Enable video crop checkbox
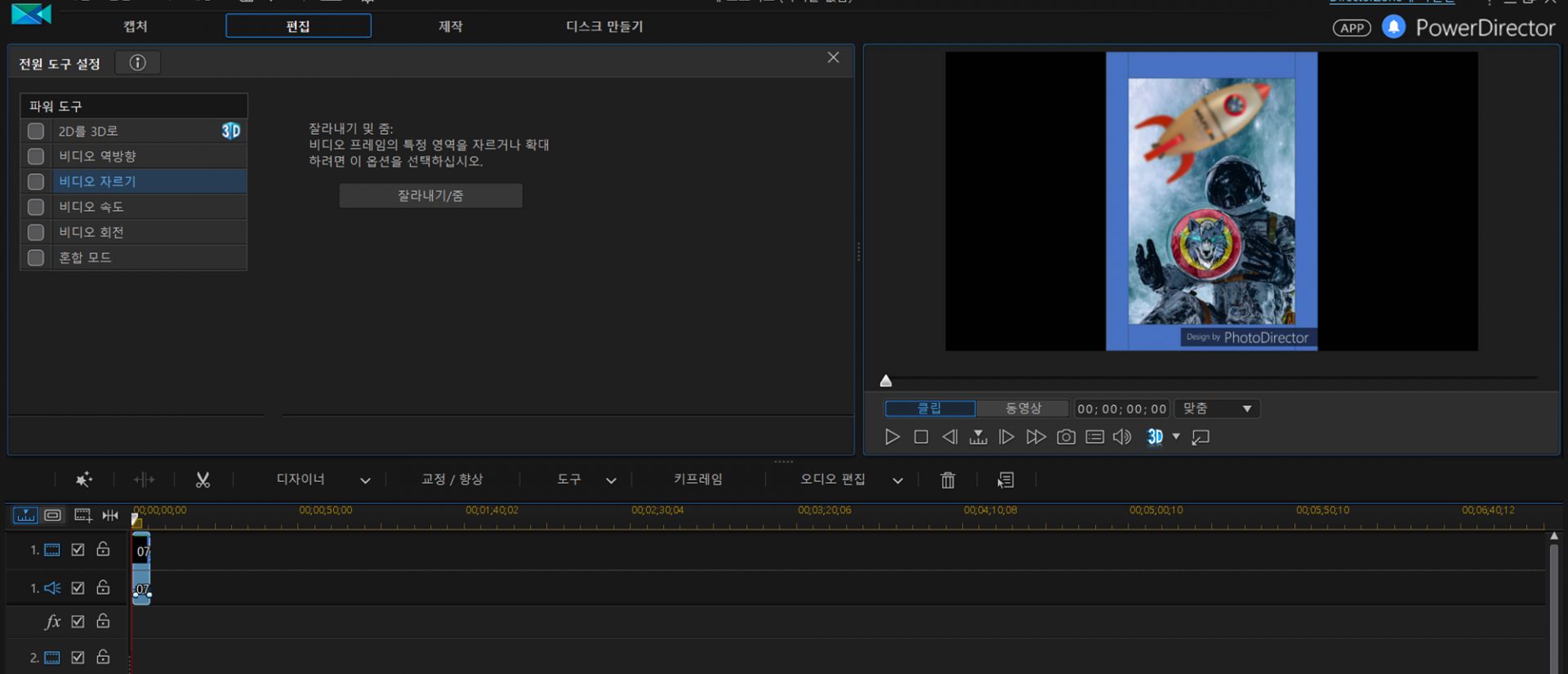 [x=36, y=181]
